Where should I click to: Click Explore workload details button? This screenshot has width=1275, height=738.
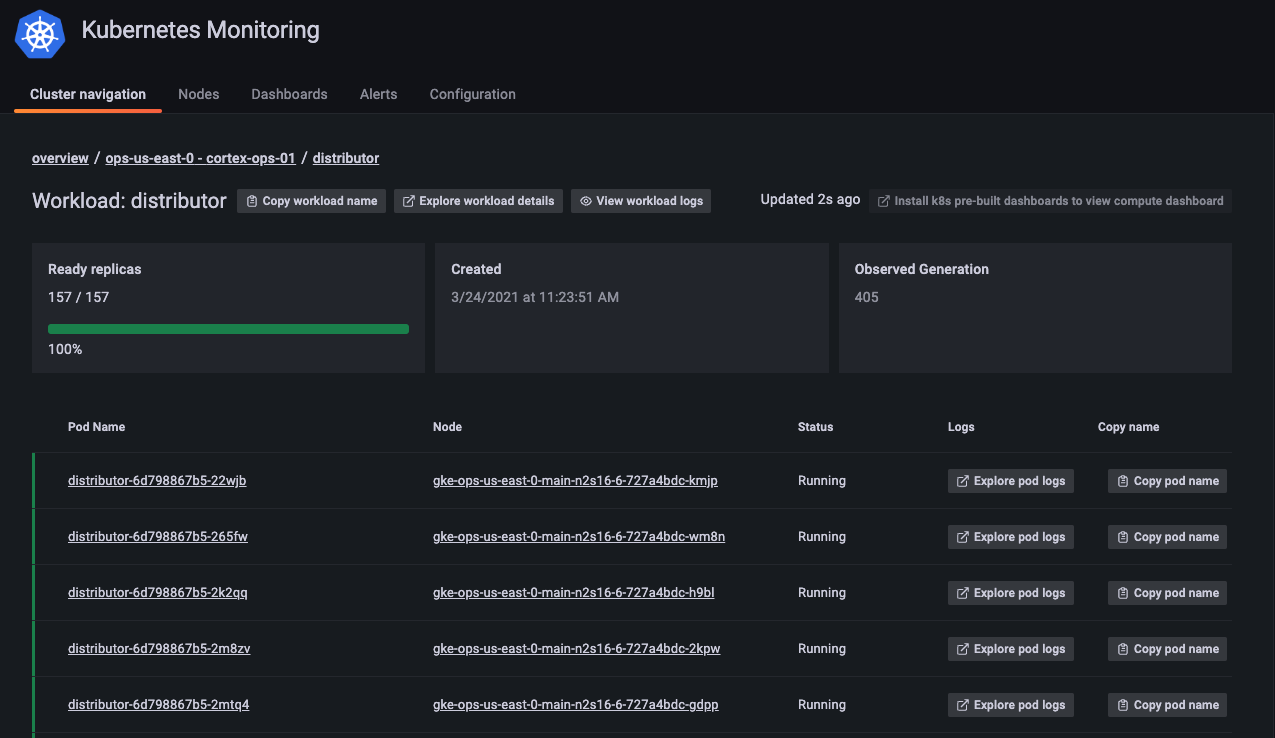(x=478, y=201)
